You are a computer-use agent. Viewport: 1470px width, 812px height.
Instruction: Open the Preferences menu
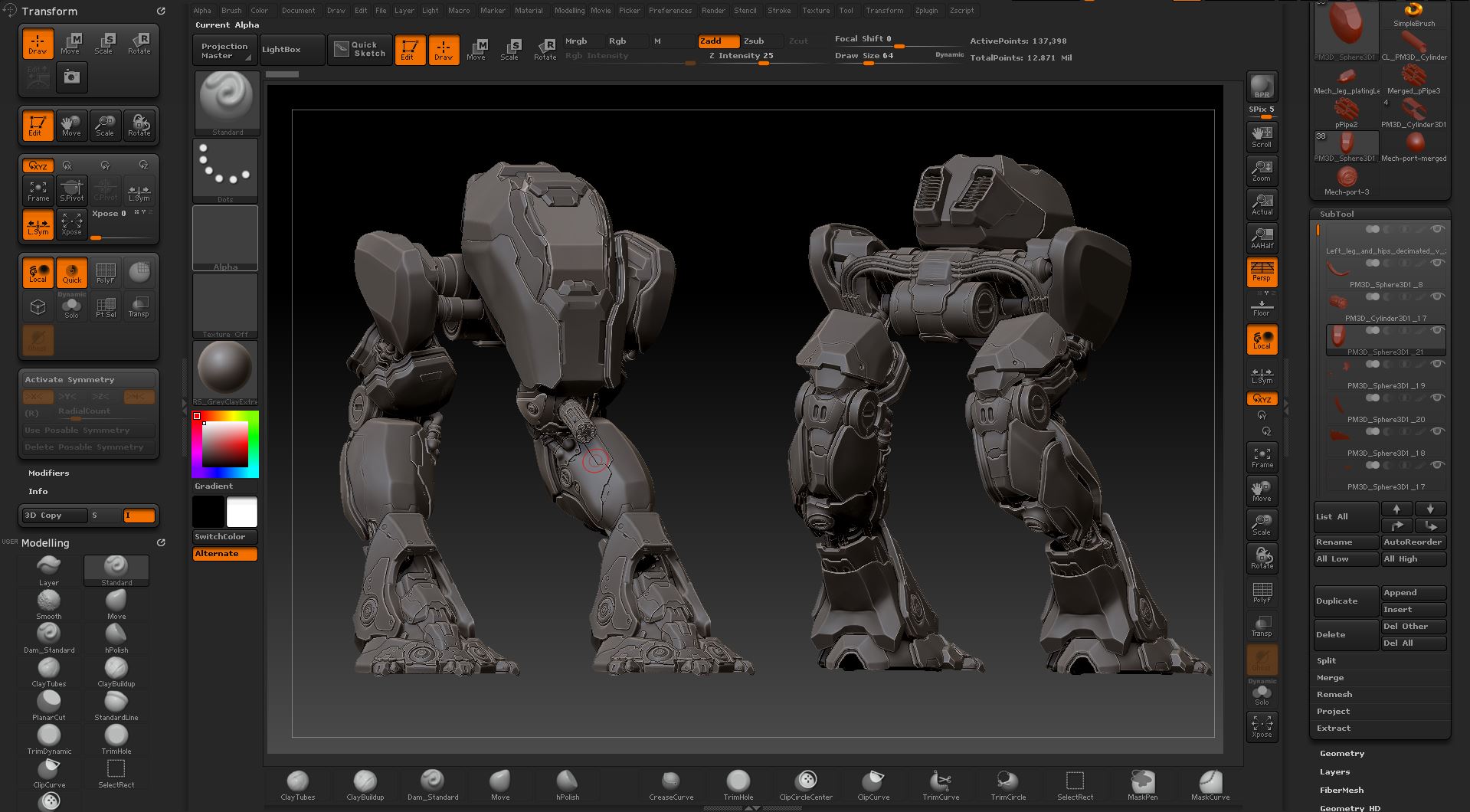tap(670, 10)
